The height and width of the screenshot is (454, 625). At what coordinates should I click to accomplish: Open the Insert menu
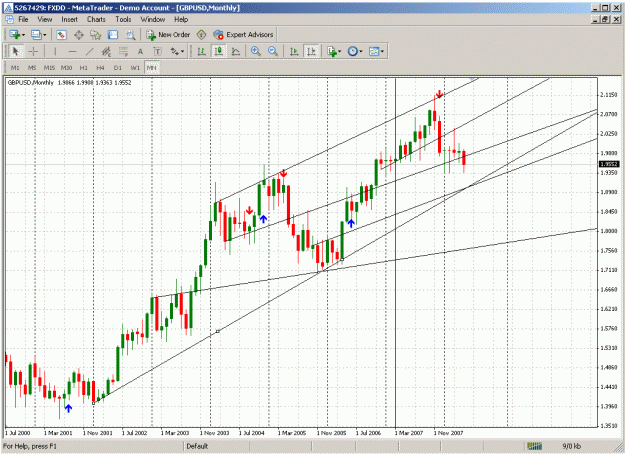point(69,19)
